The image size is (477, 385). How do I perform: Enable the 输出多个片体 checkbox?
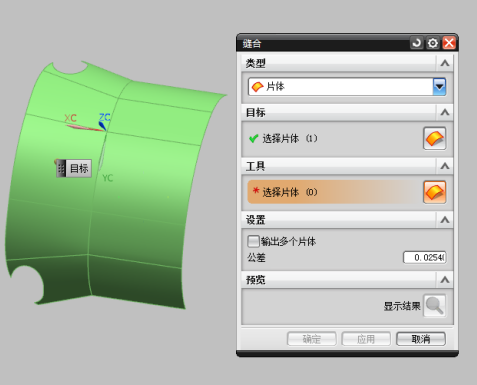click(x=253, y=241)
